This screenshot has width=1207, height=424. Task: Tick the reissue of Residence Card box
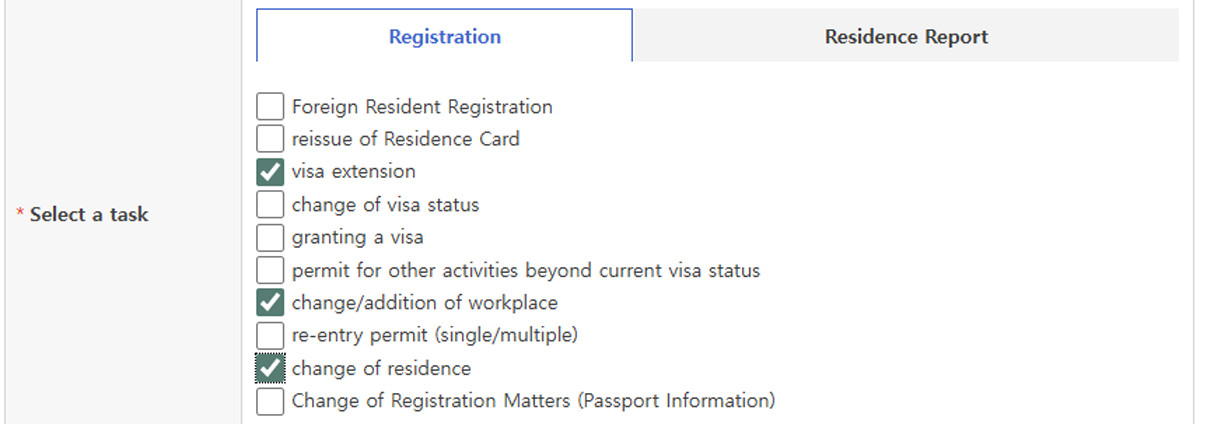pyautogui.click(x=270, y=138)
